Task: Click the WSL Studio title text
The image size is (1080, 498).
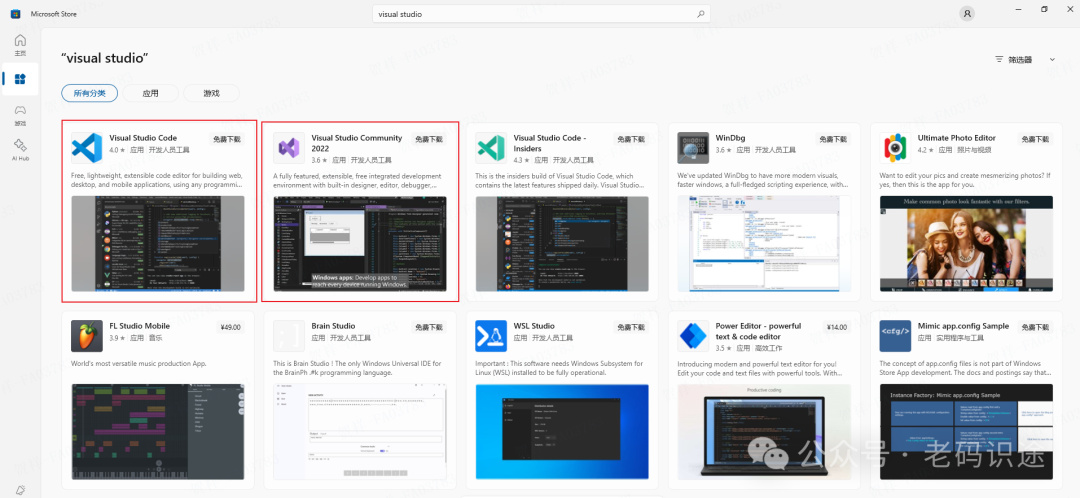Action: pos(535,326)
